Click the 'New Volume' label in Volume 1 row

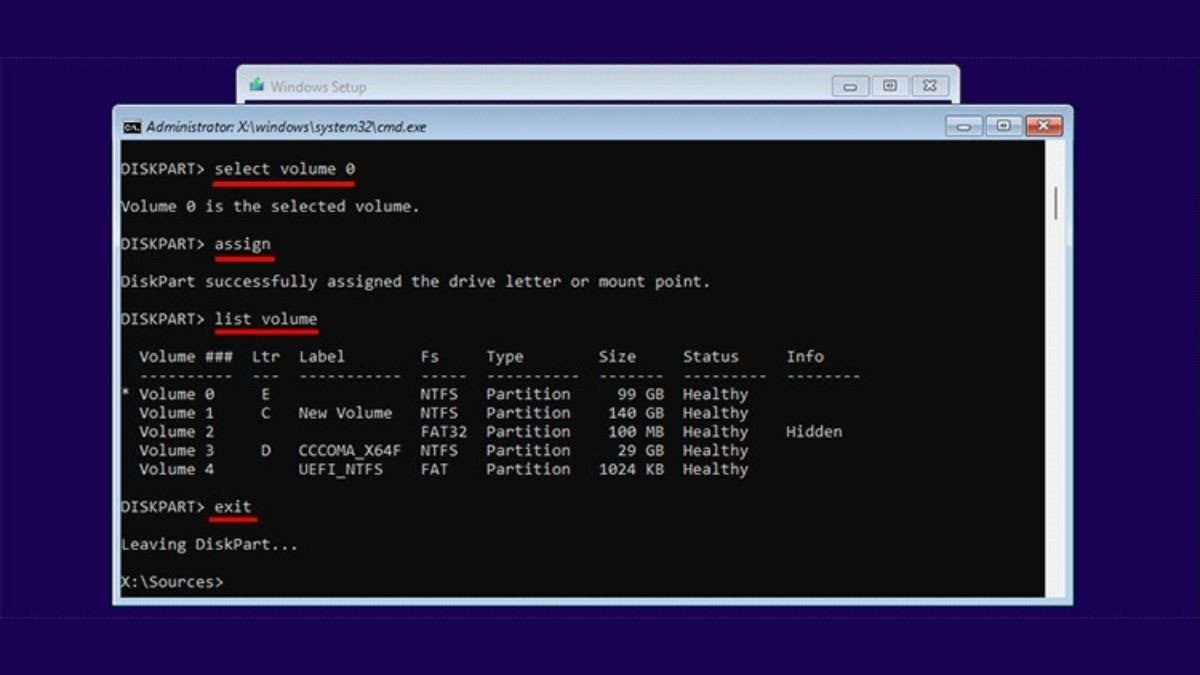pos(345,413)
